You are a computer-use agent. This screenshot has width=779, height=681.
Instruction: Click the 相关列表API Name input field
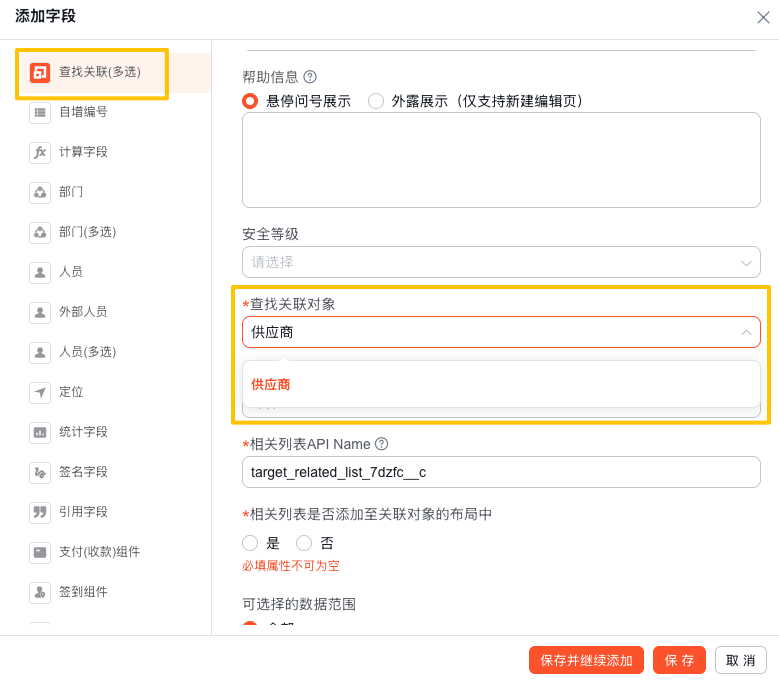click(501, 472)
